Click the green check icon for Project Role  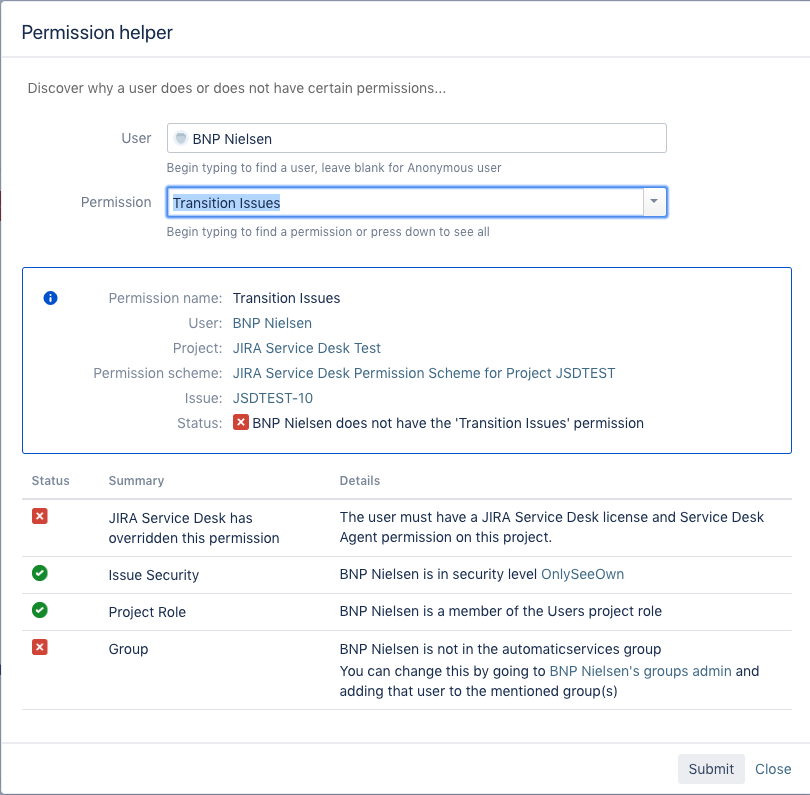40,610
